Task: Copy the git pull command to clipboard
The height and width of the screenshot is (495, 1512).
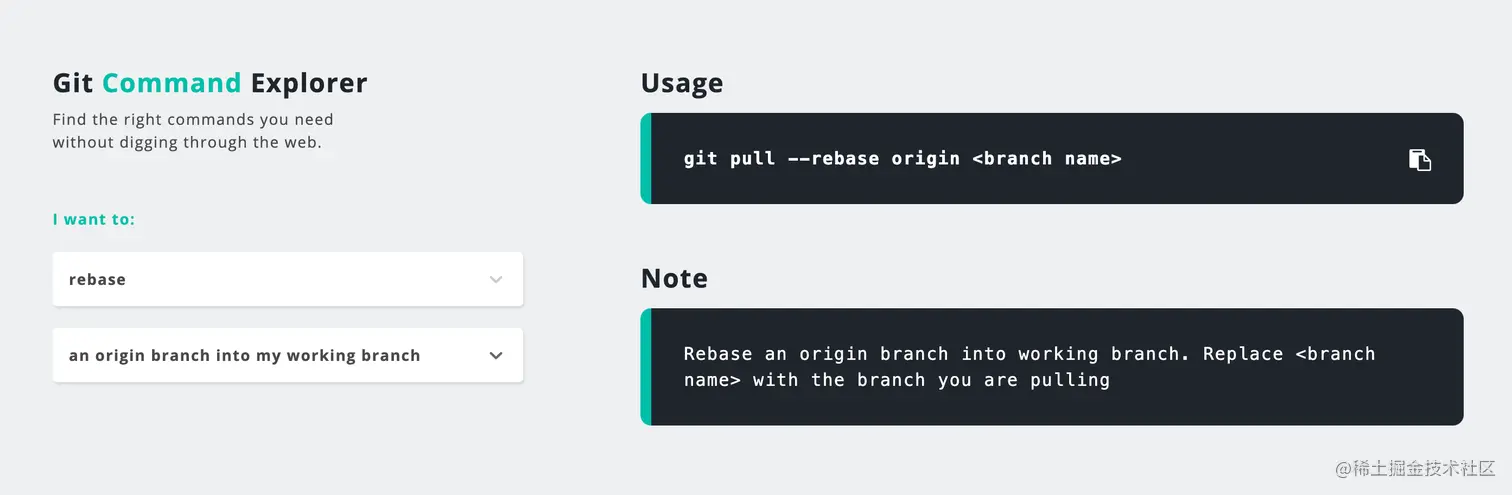Action: [x=1420, y=159]
